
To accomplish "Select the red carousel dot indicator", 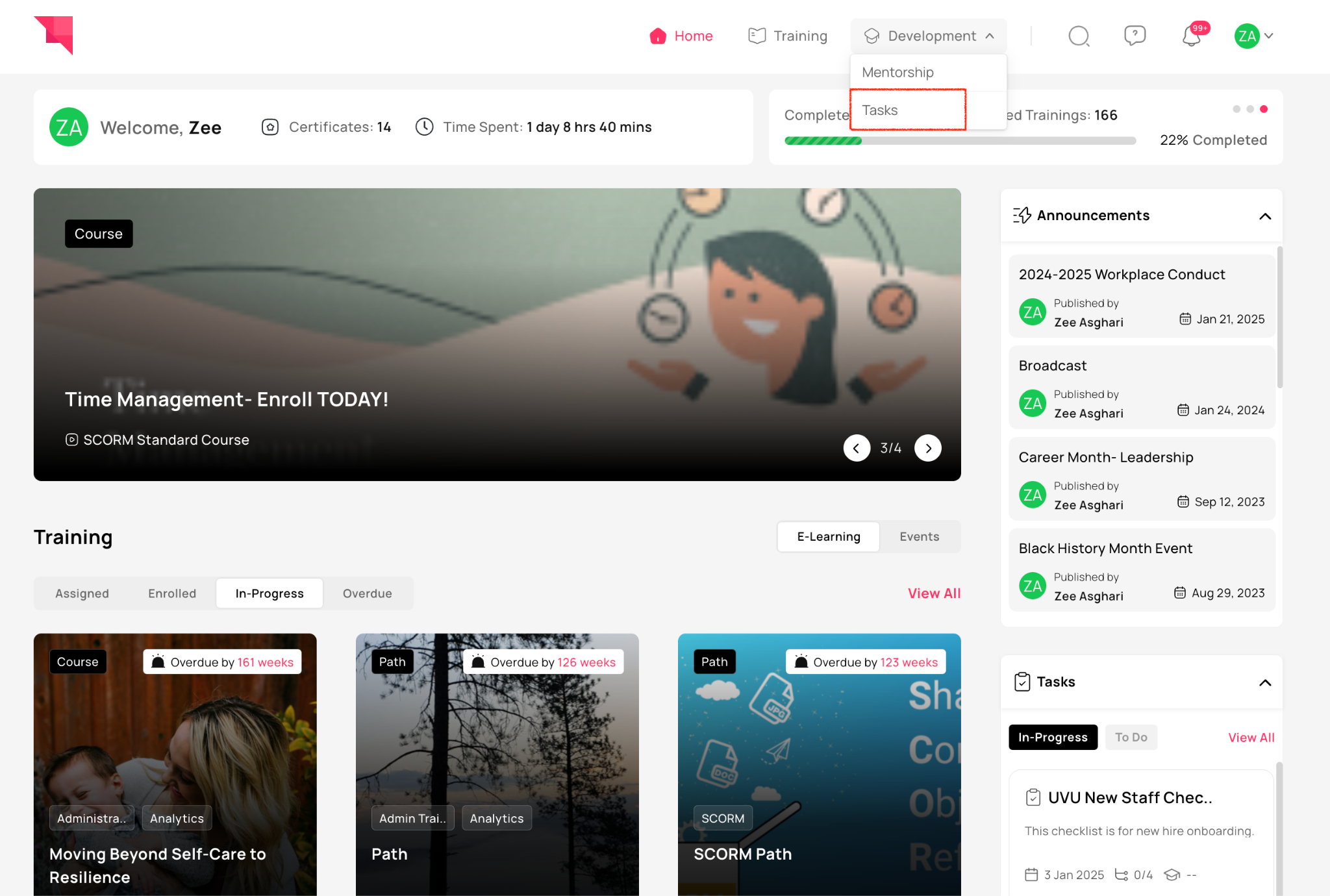I will point(1264,109).
